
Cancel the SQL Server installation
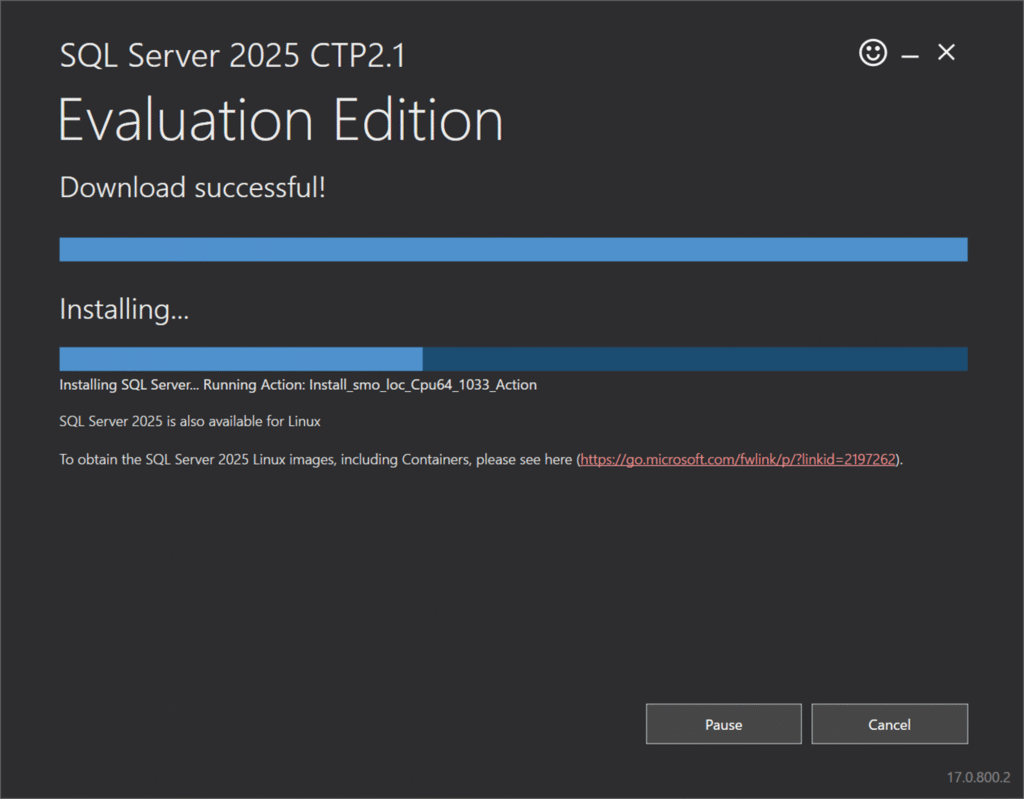(889, 724)
